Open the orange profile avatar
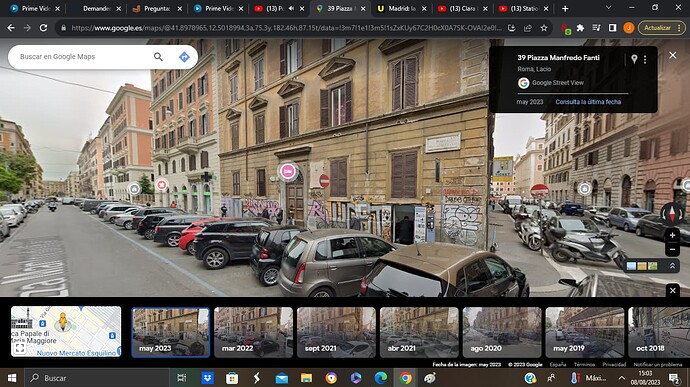The width and height of the screenshot is (690, 387). [x=628, y=28]
